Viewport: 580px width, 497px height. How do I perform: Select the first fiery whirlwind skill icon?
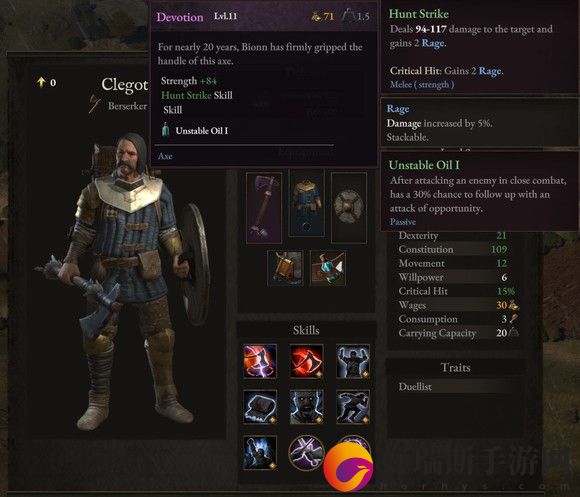point(260,361)
